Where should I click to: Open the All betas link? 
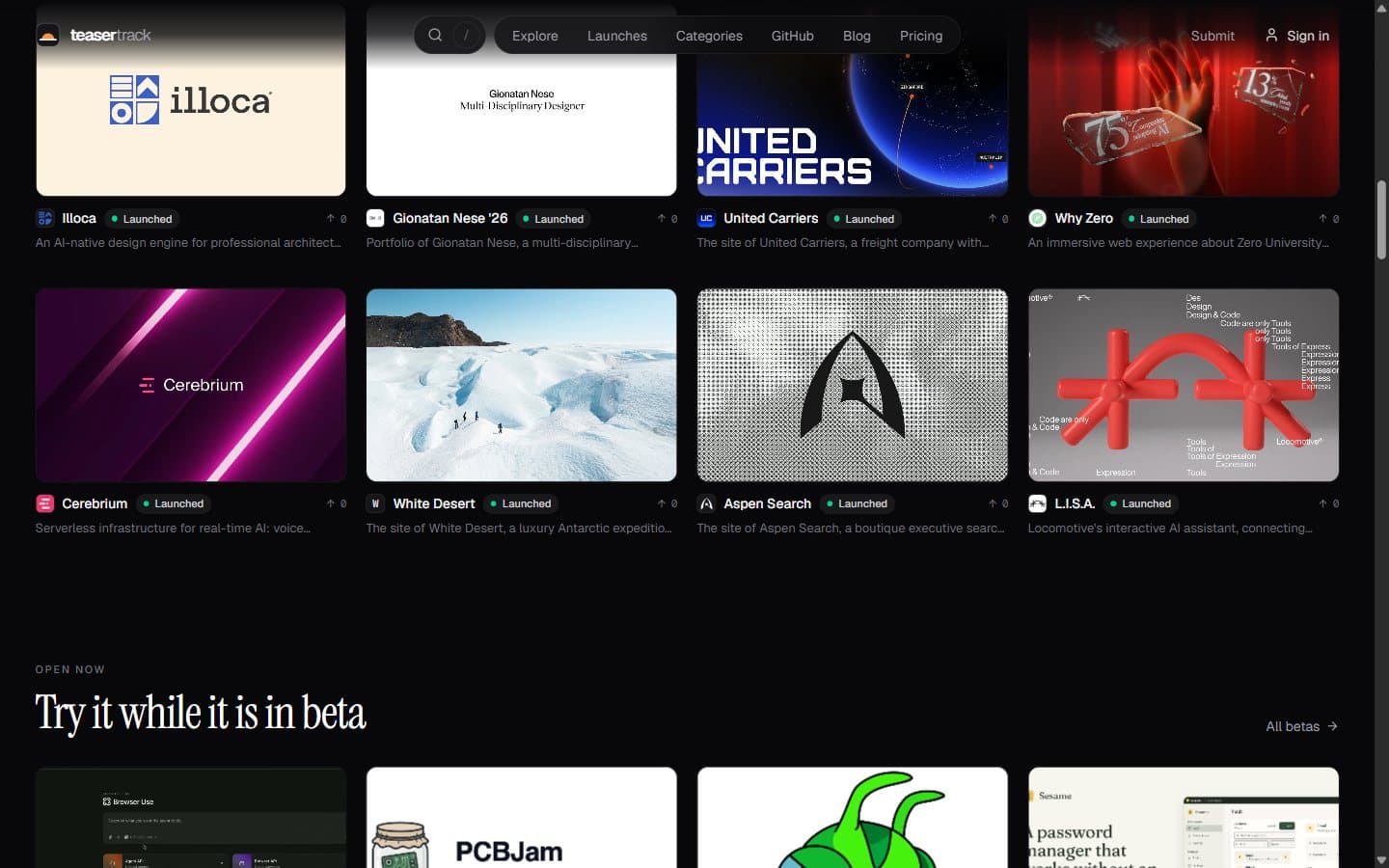point(1301,726)
